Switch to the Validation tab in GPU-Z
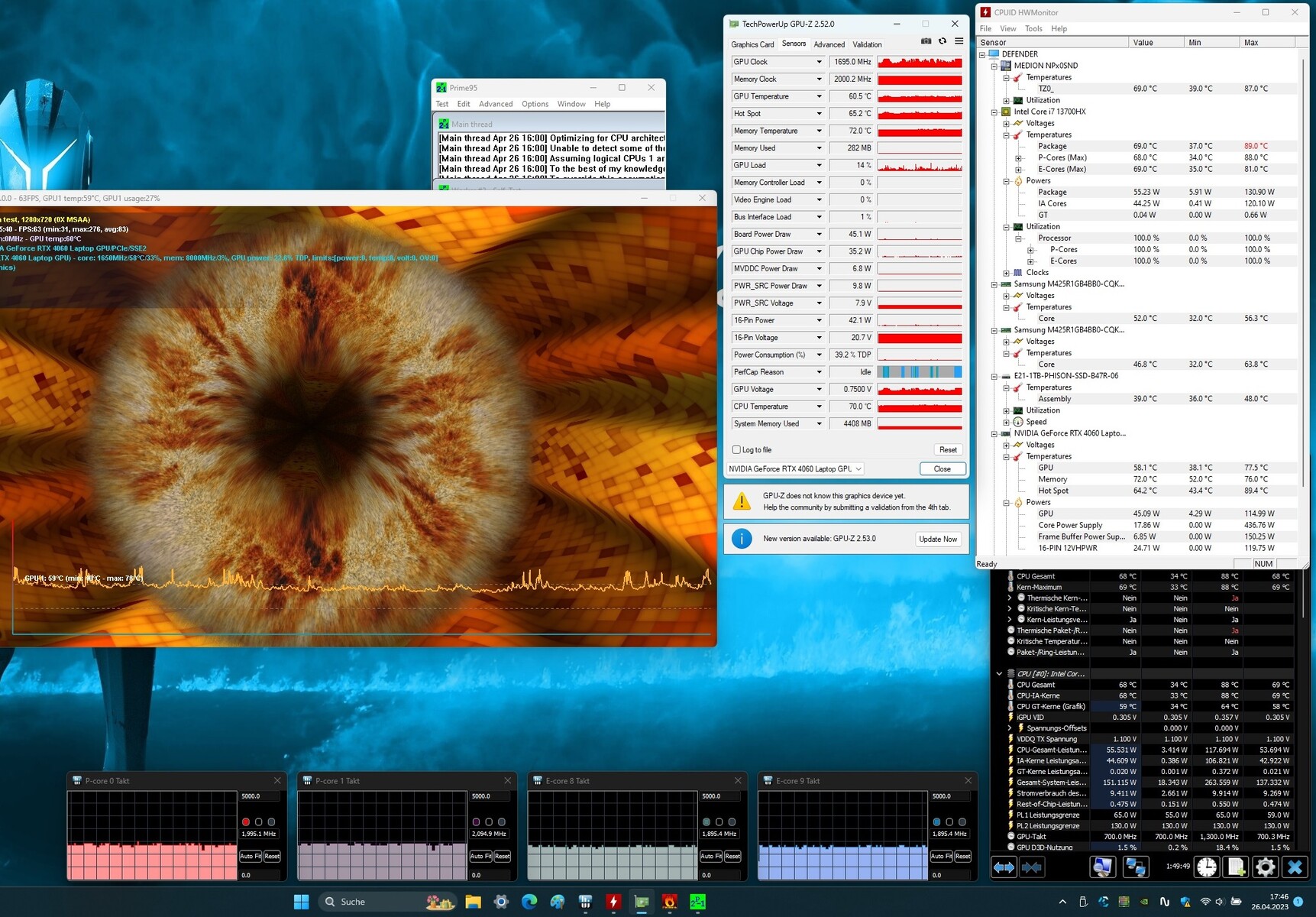1316x917 pixels. pyautogui.click(x=867, y=44)
